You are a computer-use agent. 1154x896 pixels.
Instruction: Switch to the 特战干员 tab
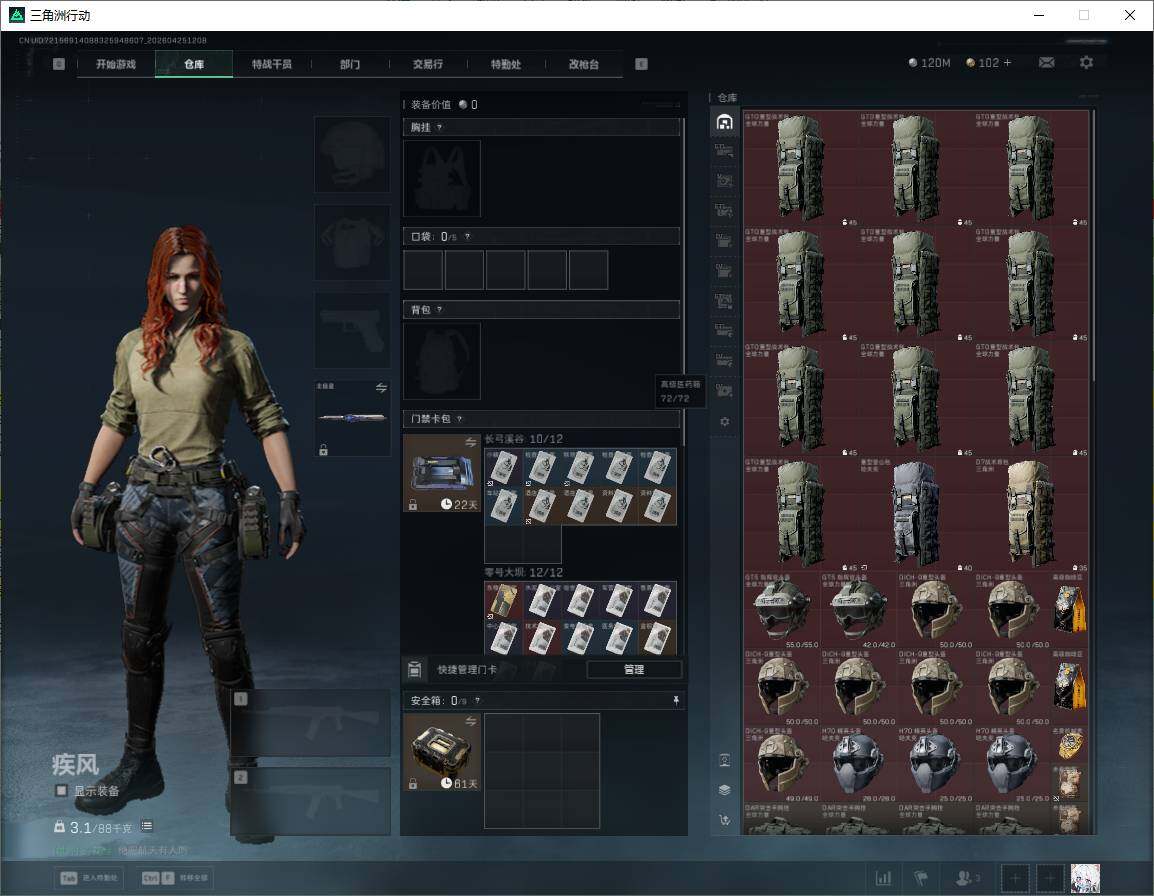tap(272, 64)
